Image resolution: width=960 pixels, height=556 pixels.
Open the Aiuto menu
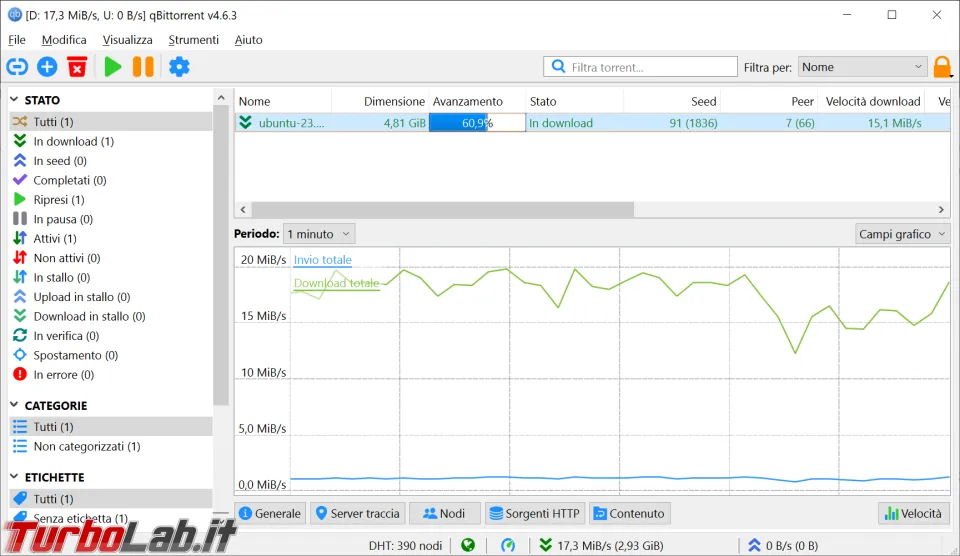click(249, 40)
